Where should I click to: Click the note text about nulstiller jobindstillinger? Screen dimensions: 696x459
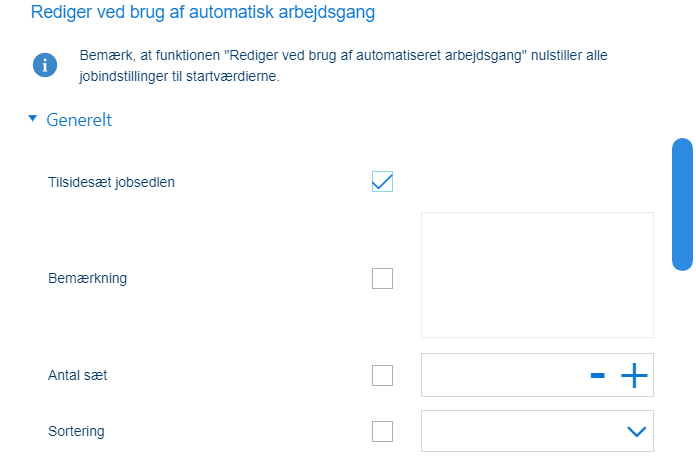tap(343, 66)
